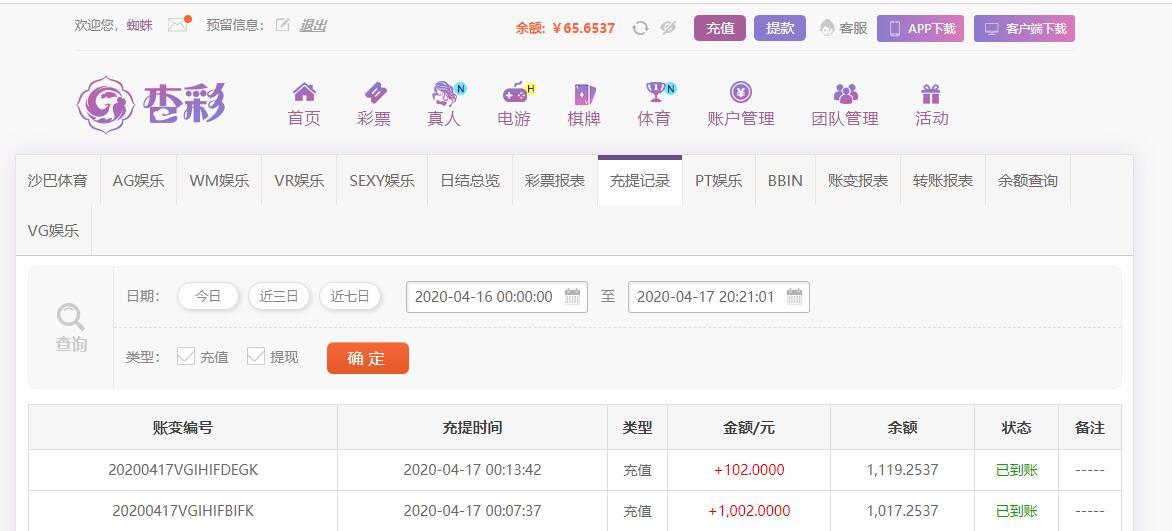Go to 首页 home

(303, 104)
